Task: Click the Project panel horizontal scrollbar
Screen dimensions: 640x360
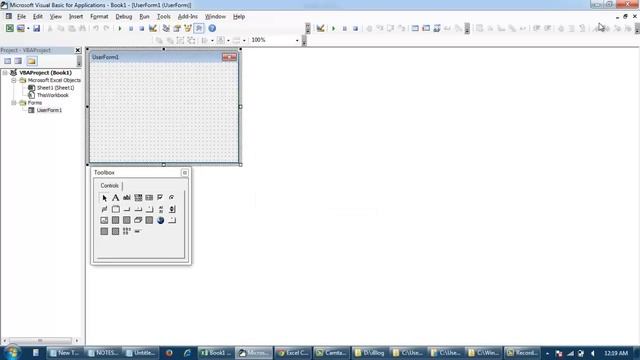Action: pyautogui.click(x=40, y=340)
